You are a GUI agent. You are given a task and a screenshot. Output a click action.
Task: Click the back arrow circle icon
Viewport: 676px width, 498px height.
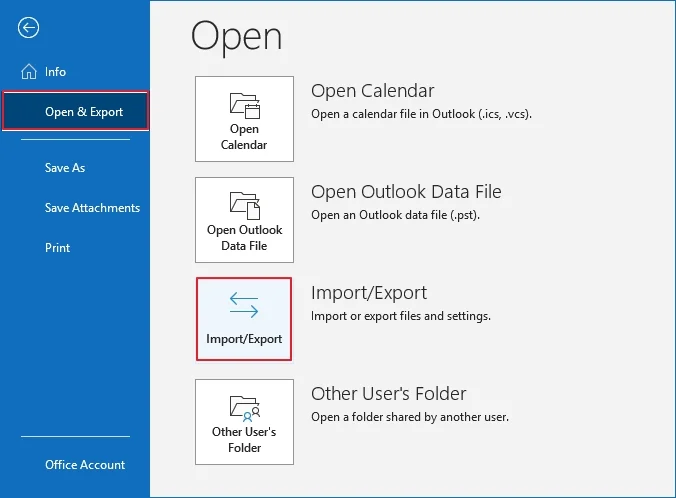(x=28, y=28)
